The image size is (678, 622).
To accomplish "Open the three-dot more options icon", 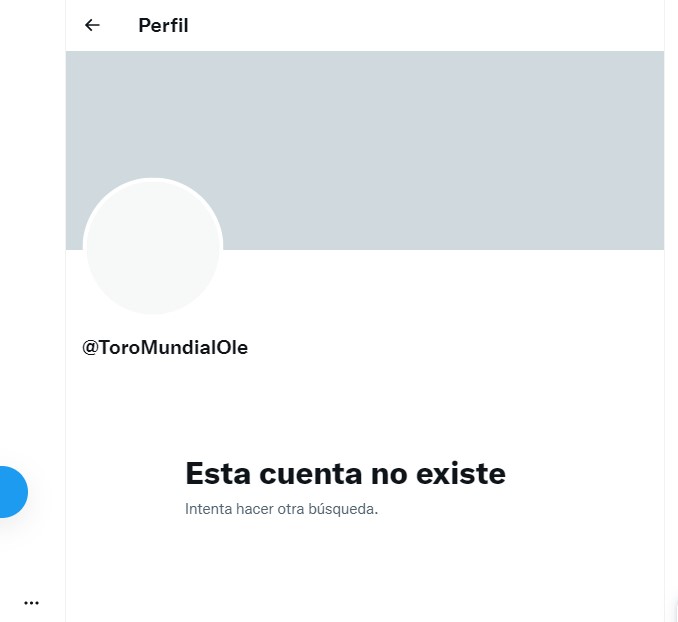I will (31, 603).
